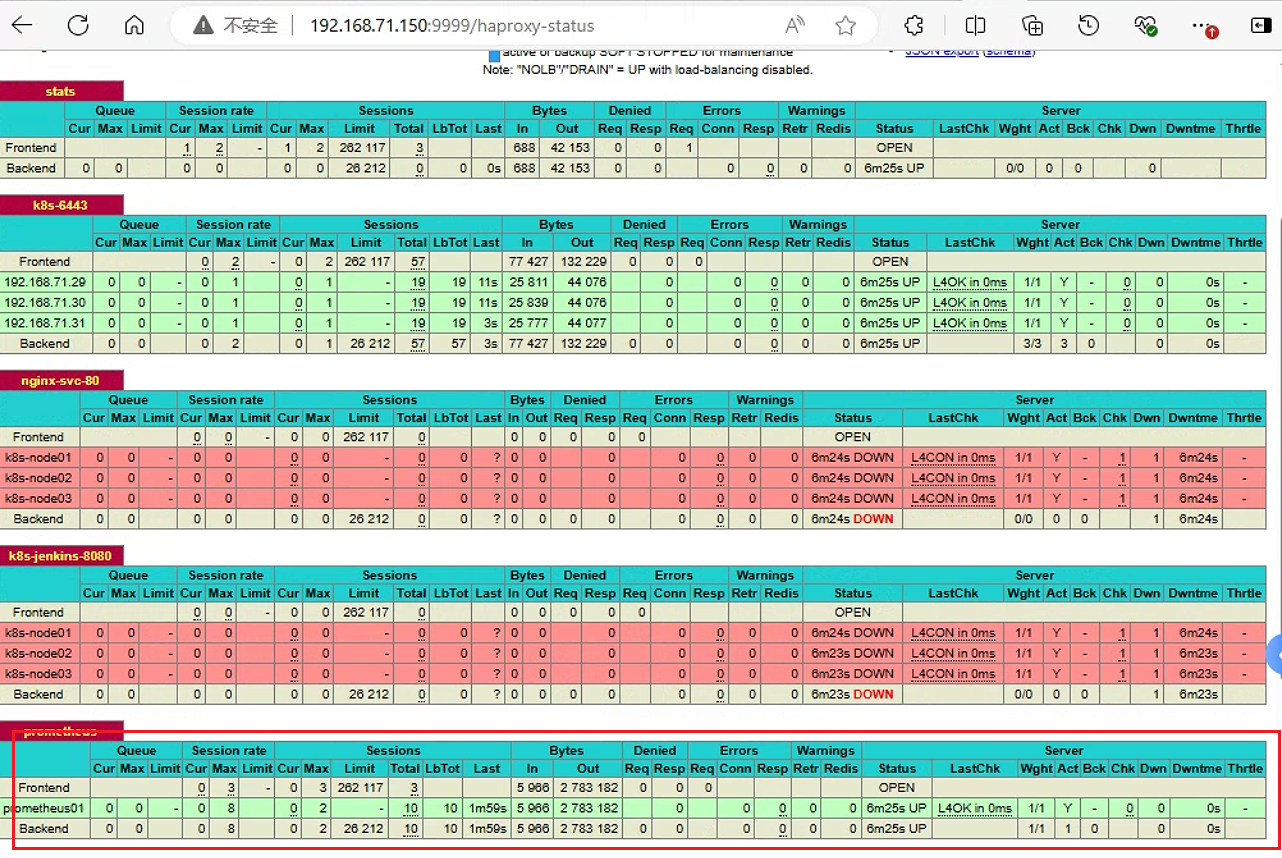Click L4CON in 0ms for k8s-jenkins-8080 k8s-node02
The width and height of the screenshot is (1282, 858).
point(953,653)
